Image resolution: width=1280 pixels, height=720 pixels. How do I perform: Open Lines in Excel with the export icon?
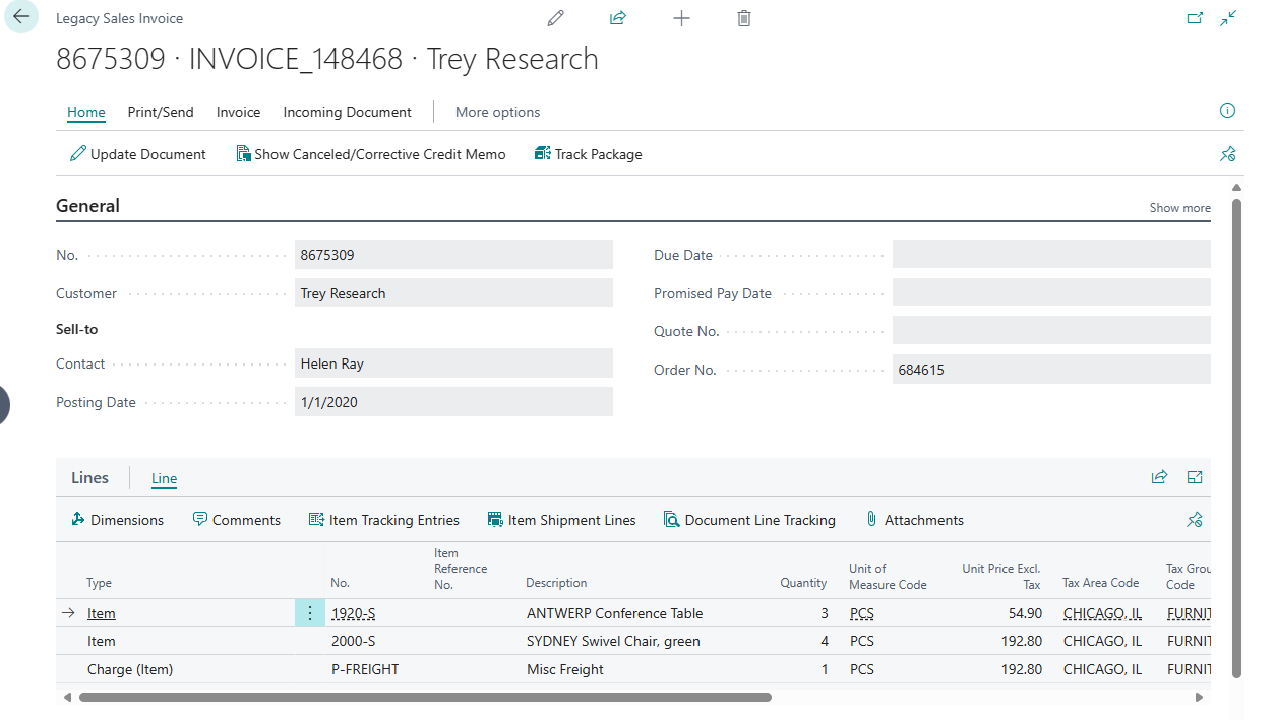(x=1194, y=477)
